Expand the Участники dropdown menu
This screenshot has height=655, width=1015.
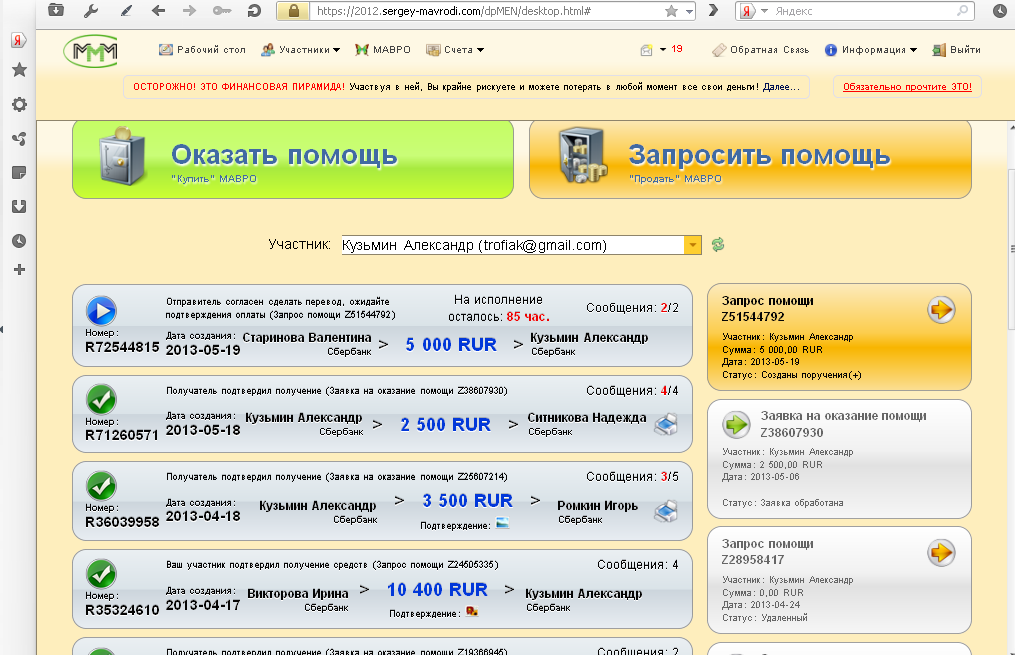[x=300, y=50]
